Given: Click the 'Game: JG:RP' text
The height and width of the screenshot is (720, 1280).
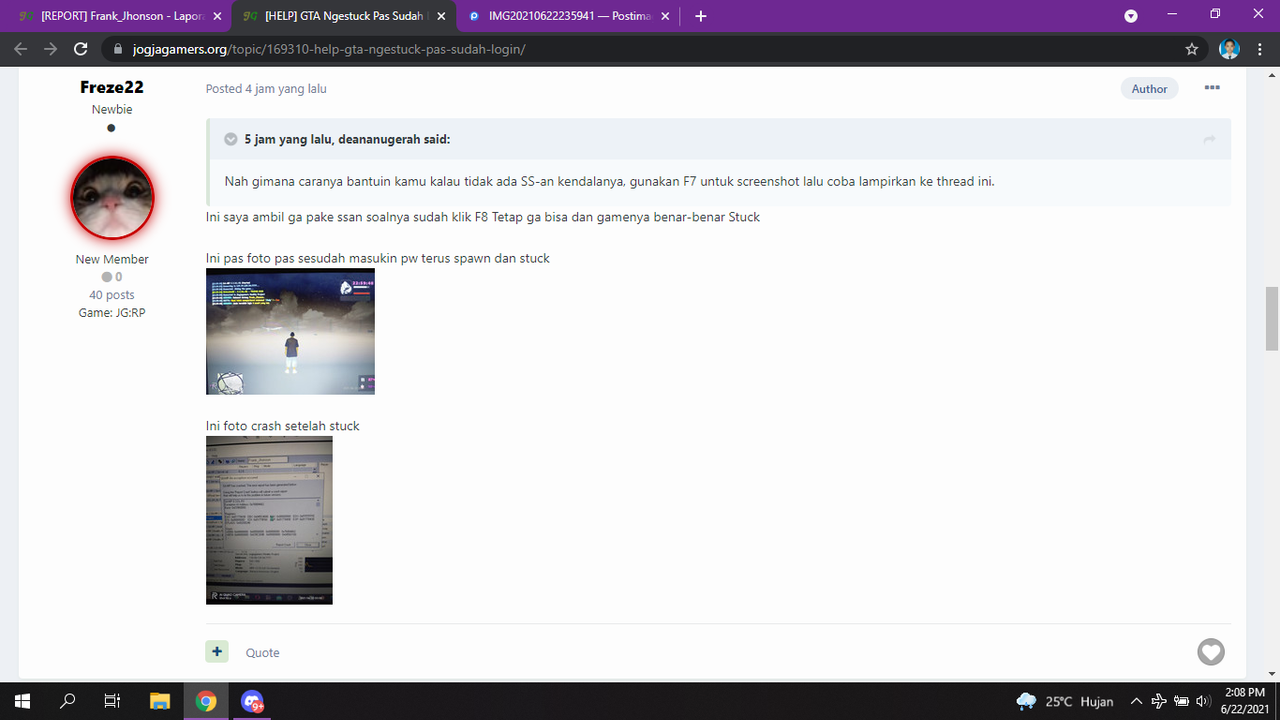Looking at the screenshot, I should click(x=112, y=313).
